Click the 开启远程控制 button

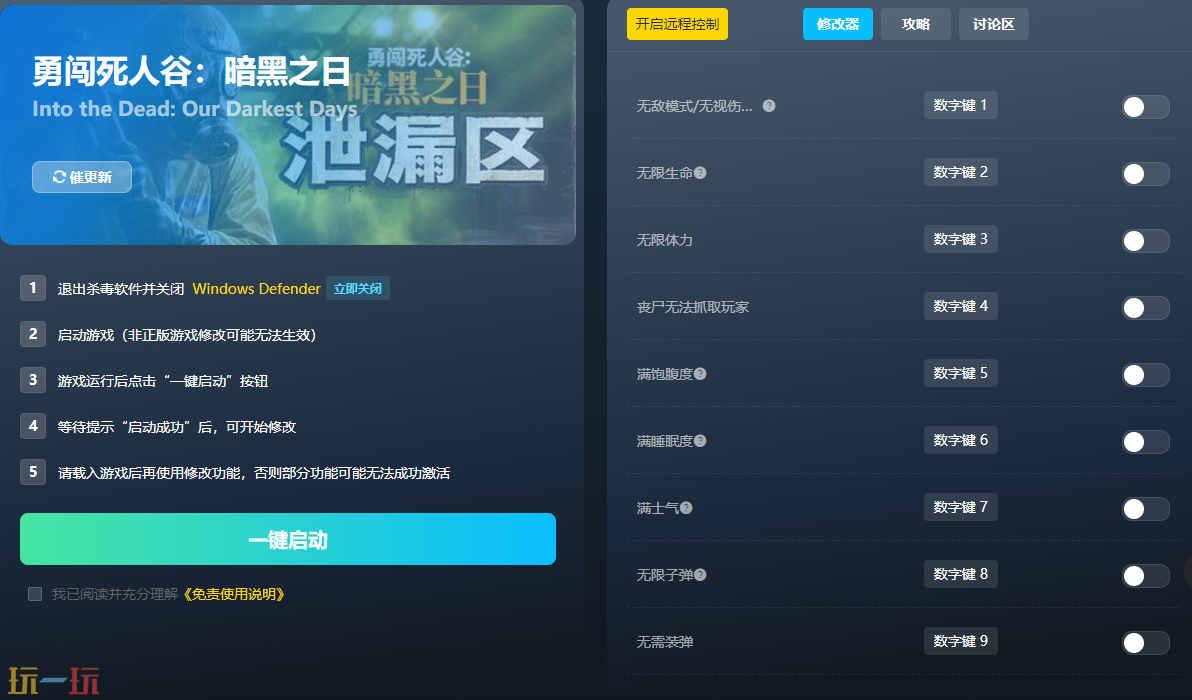pos(677,24)
